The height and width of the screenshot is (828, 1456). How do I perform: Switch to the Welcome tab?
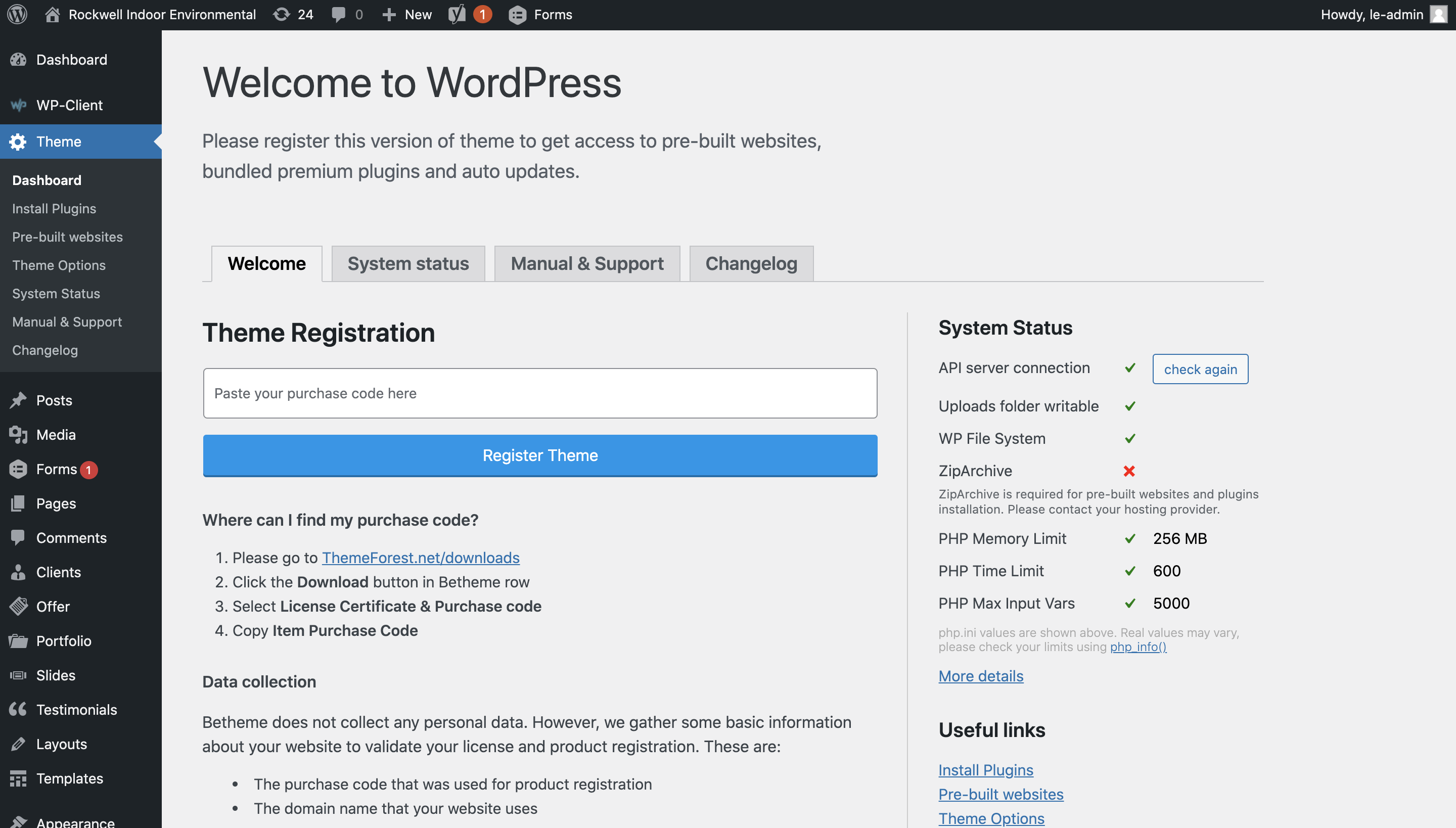pyautogui.click(x=267, y=264)
